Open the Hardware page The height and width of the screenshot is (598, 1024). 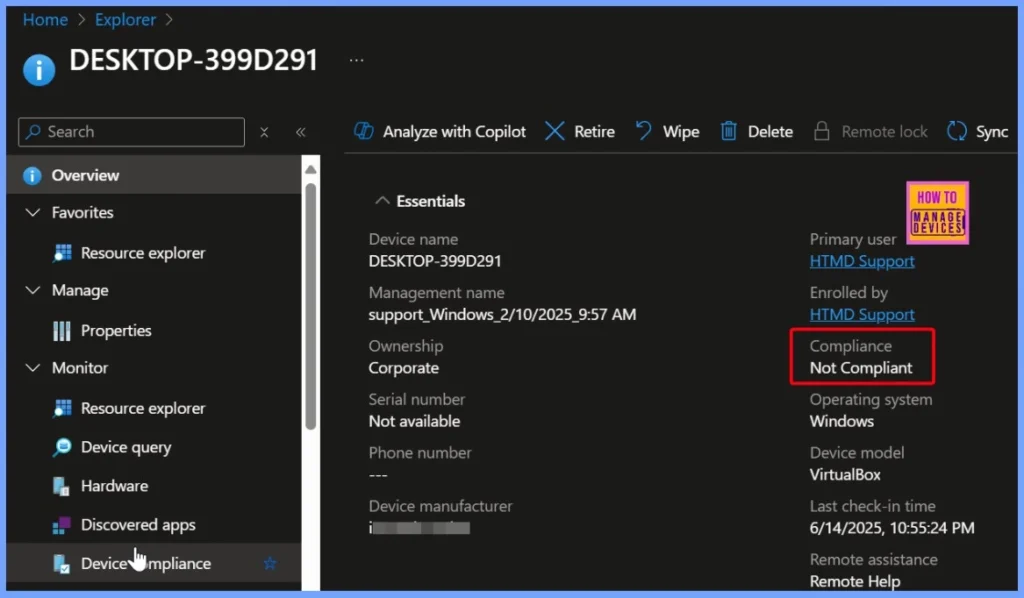point(114,486)
